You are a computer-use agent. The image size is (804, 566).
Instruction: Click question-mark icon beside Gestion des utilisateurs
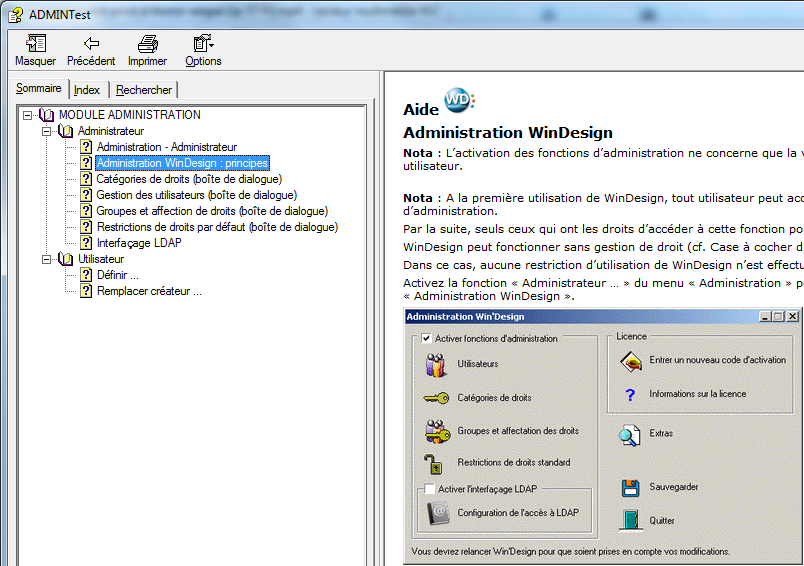pos(86,195)
